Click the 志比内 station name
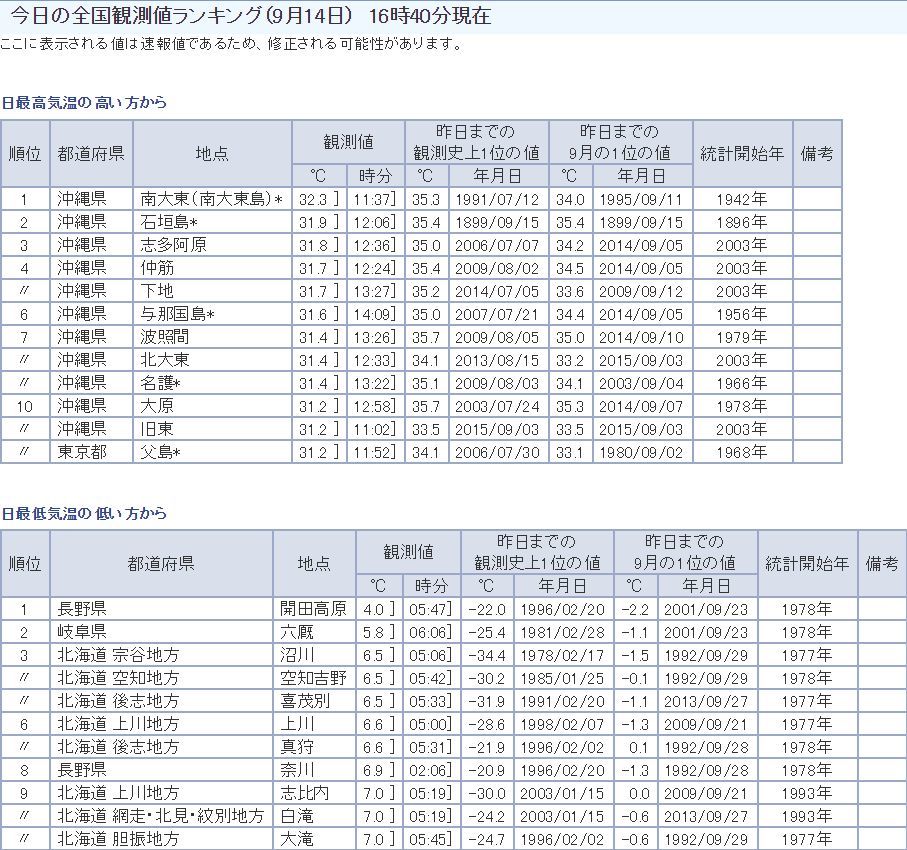The height and width of the screenshot is (850, 907). pyautogui.click(x=306, y=793)
